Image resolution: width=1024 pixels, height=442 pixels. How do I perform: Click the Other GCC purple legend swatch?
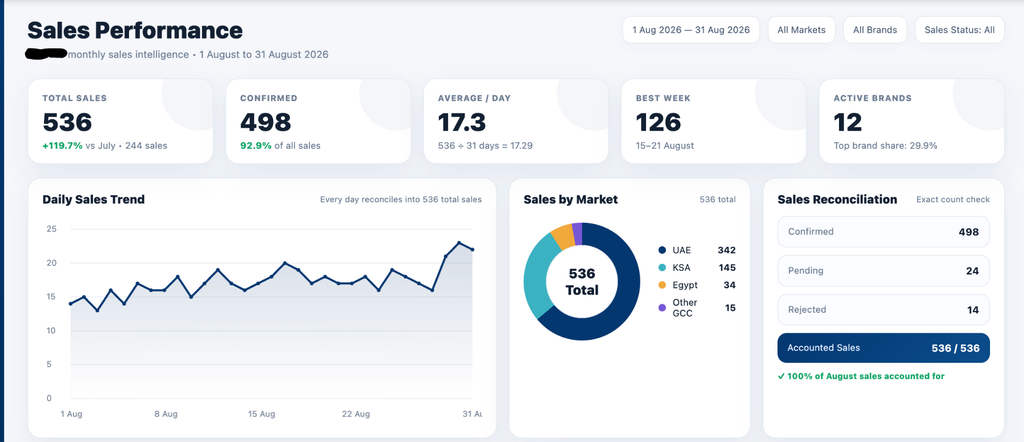tap(662, 308)
